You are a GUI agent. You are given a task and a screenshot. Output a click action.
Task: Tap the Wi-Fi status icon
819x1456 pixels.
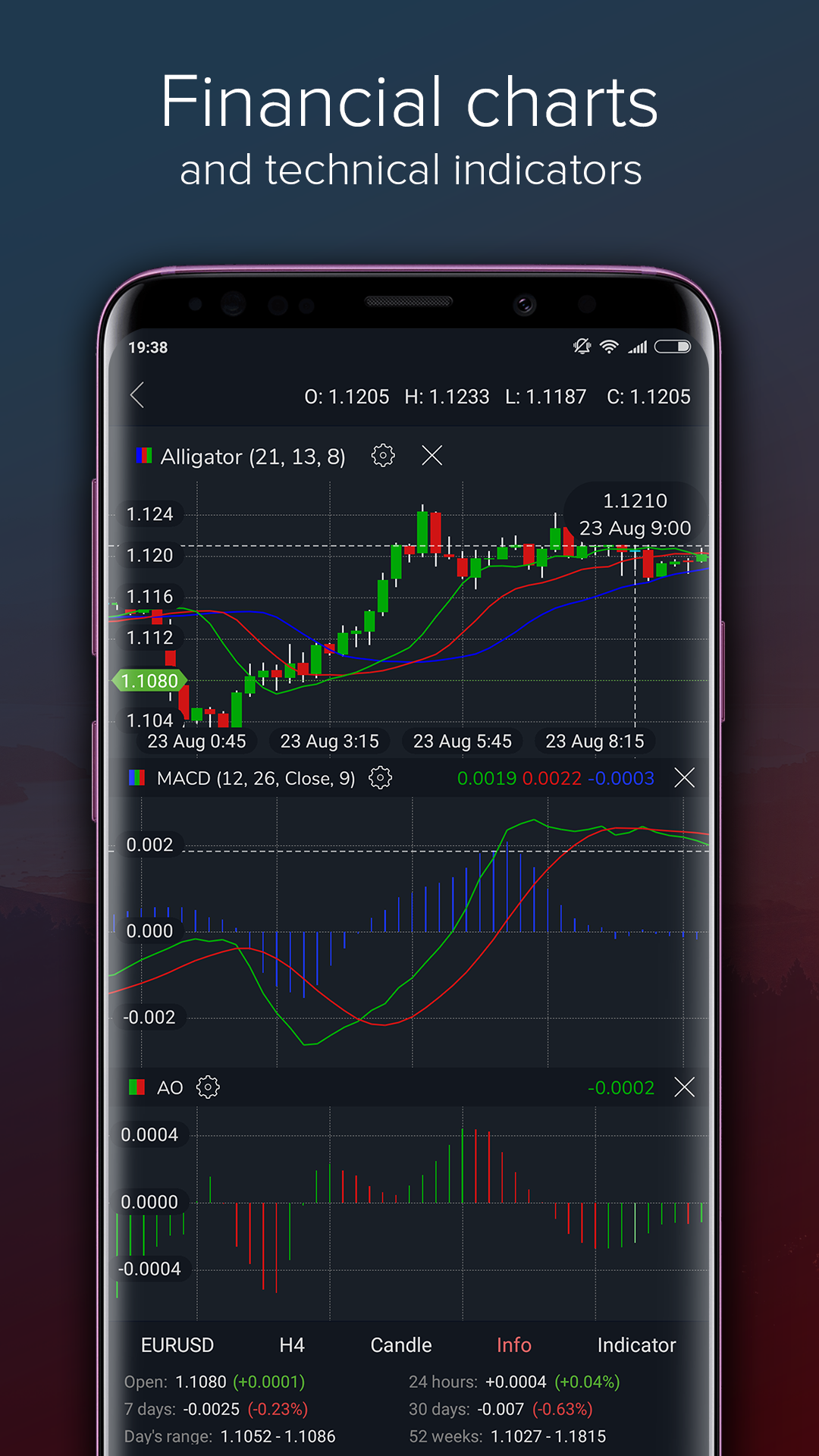pos(609,347)
